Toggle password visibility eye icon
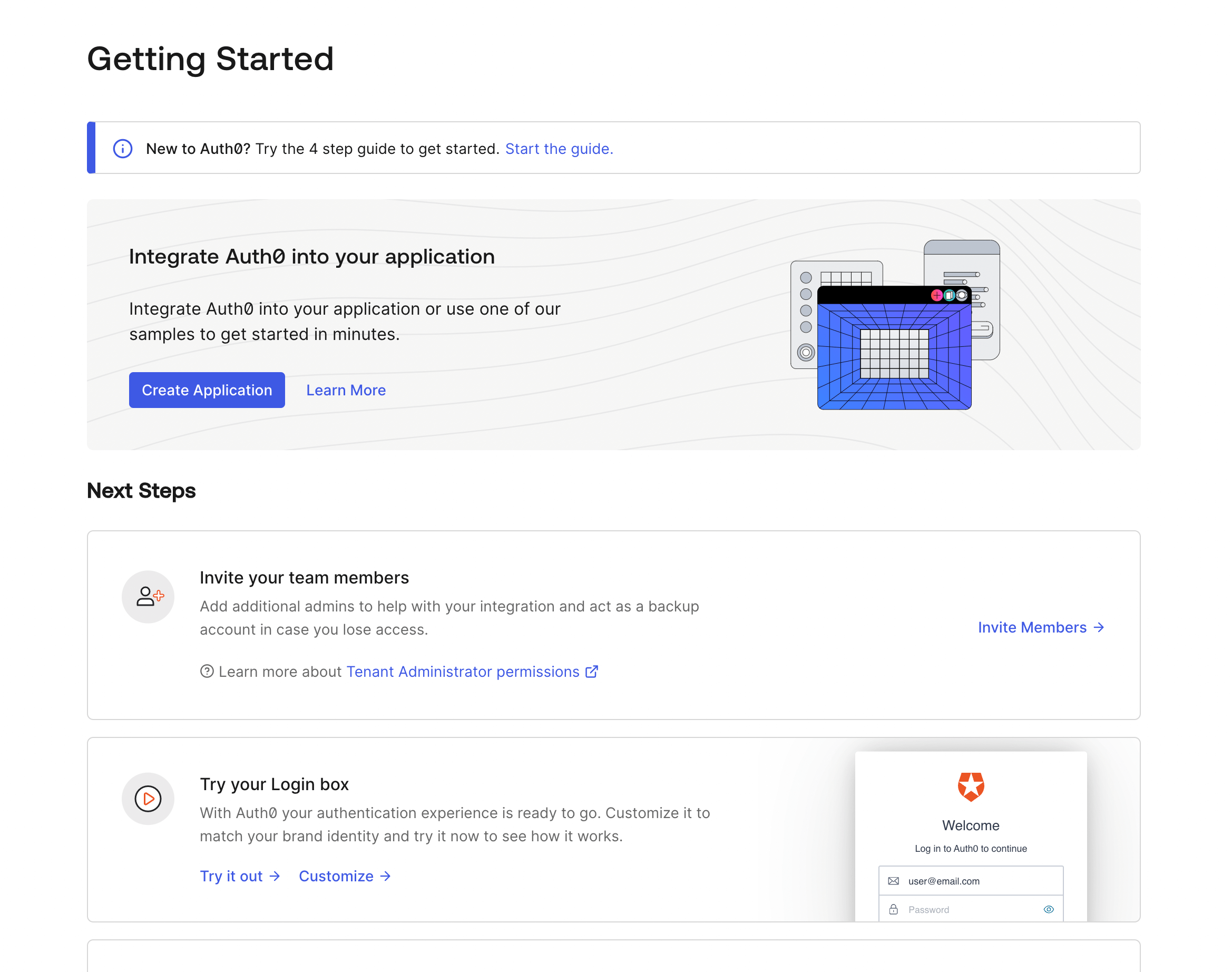The height and width of the screenshot is (972, 1232). [1049, 909]
